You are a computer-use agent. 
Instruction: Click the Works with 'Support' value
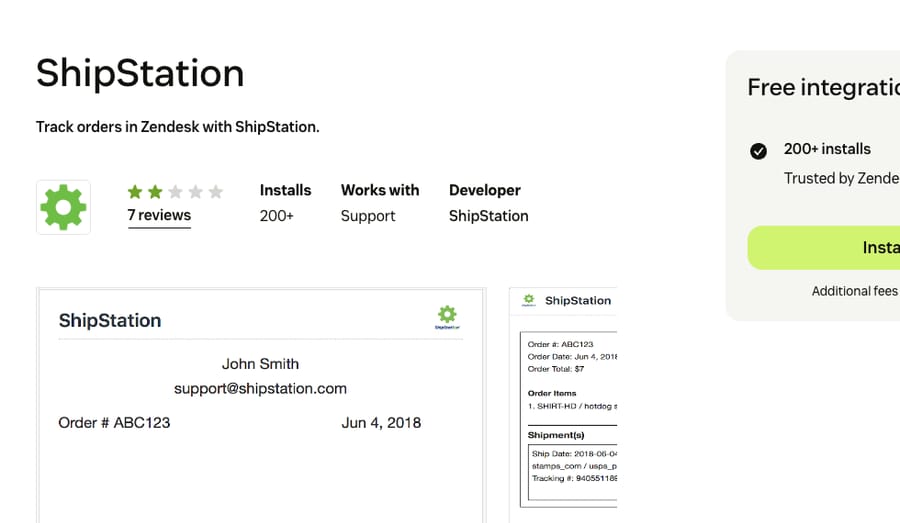(368, 216)
